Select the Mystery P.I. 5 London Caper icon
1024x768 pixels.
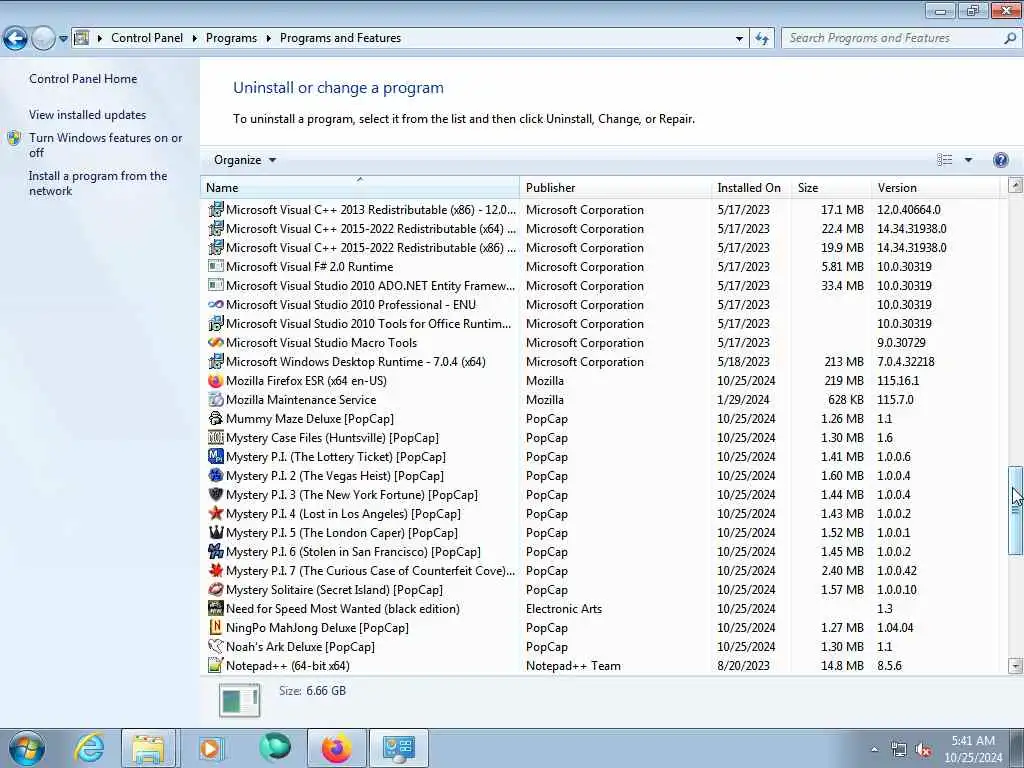tap(216, 532)
